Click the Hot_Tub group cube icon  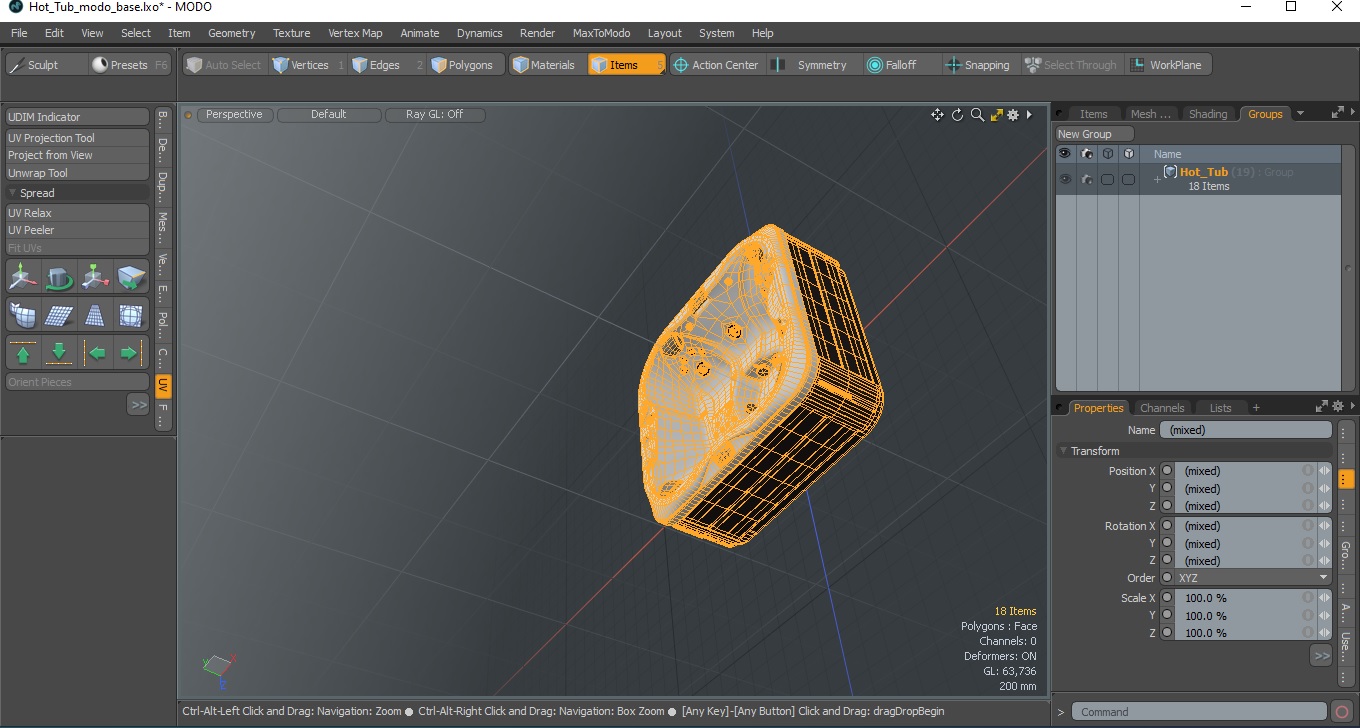click(1170, 172)
